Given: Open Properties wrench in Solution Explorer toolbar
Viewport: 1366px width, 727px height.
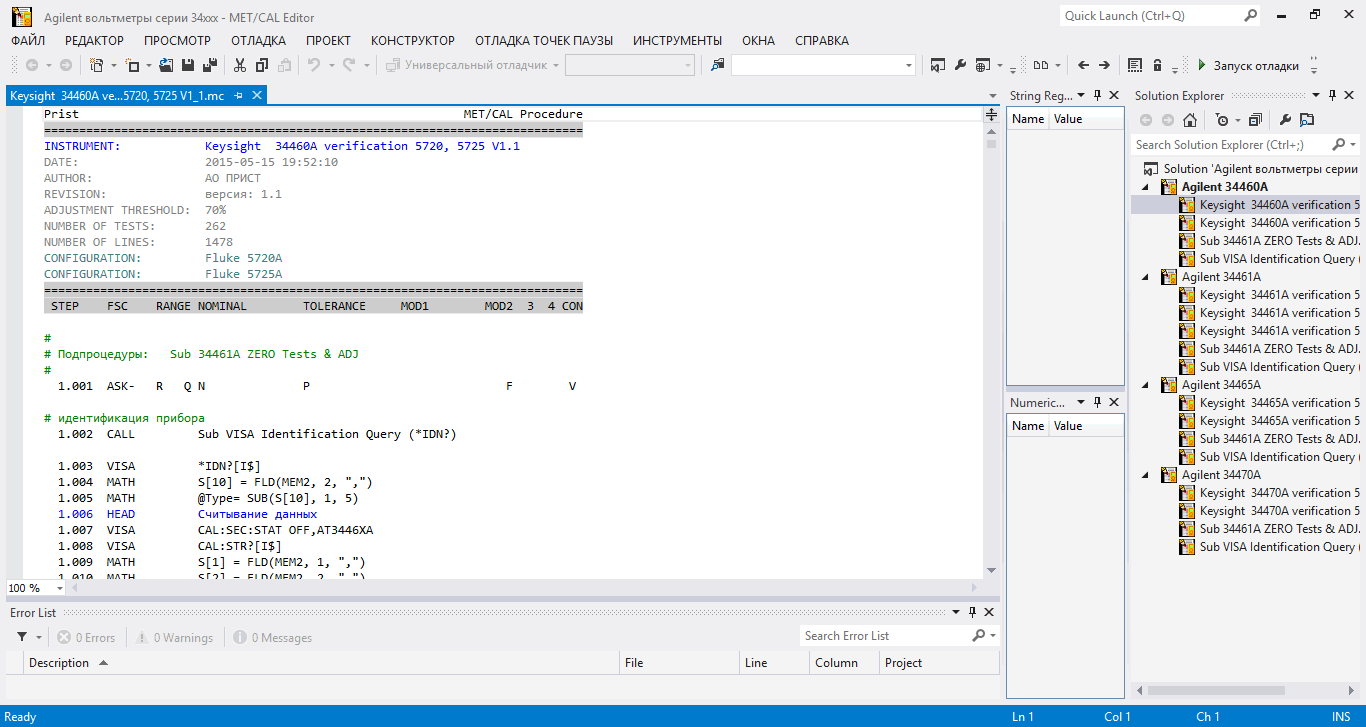Looking at the screenshot, I should click(1286, 120).
